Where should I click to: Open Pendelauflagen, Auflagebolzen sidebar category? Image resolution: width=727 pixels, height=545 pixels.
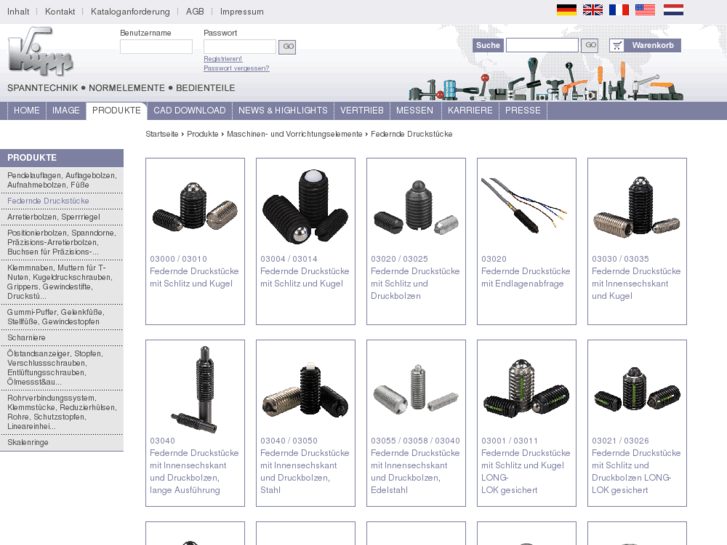(62, 180)
